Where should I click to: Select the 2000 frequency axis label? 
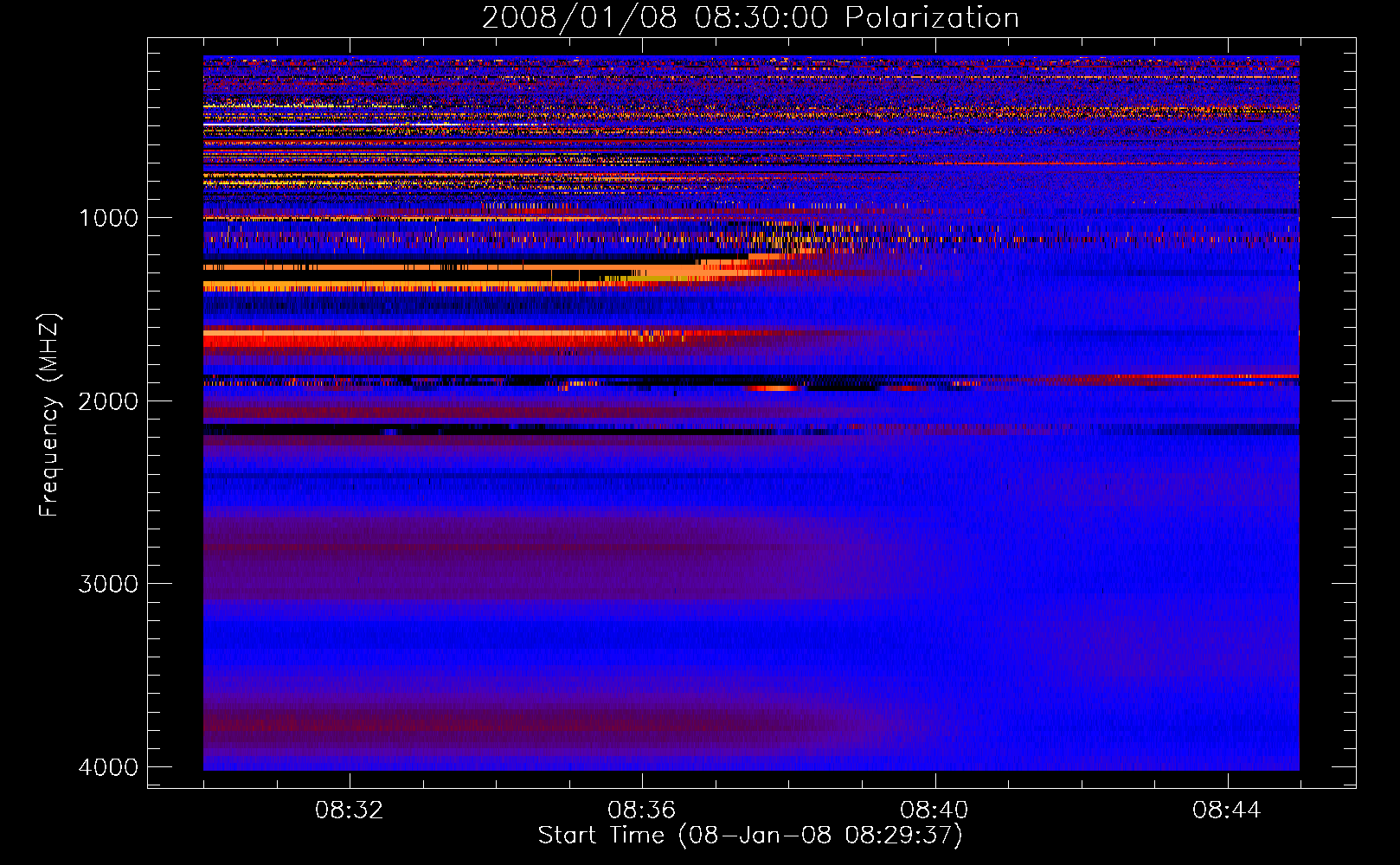(108, 401)
